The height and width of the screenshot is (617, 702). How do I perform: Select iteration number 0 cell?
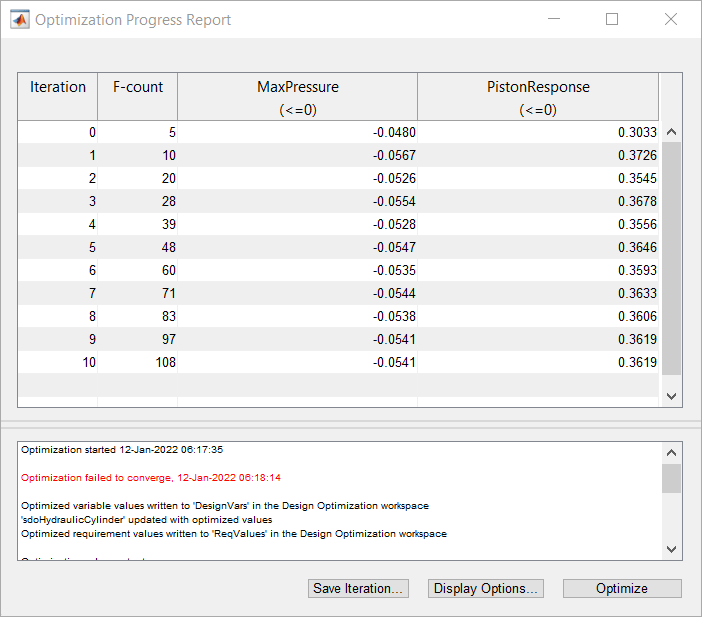point(58,133)
